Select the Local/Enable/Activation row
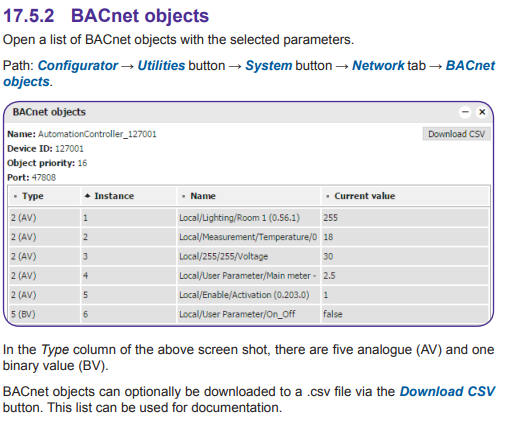This screenshot has width=510, height=421. coord(249,295)
